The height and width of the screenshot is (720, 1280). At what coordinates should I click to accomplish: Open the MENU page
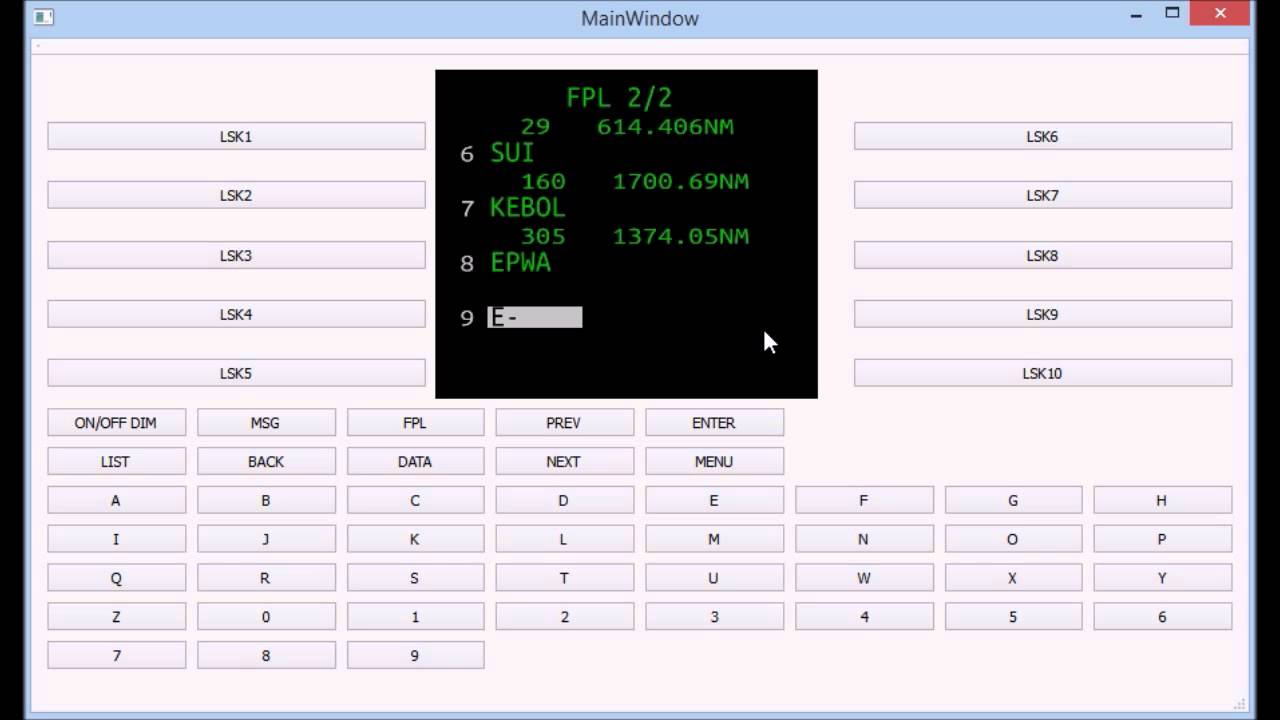coord(714,461)
